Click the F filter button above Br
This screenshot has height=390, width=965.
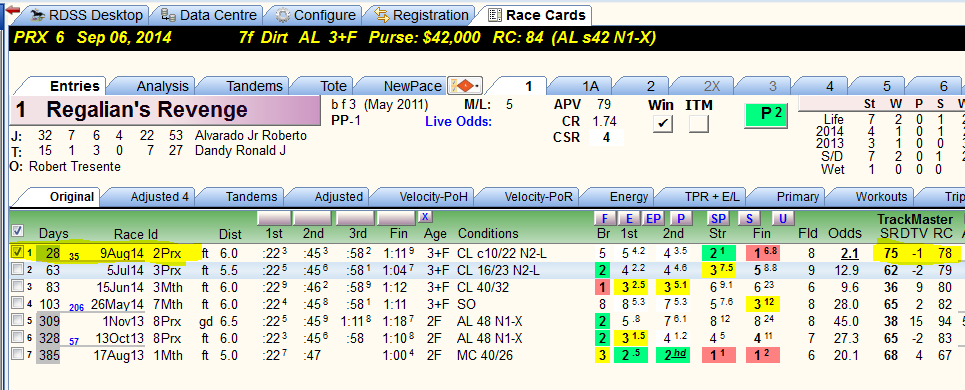[x=604, y=218]
